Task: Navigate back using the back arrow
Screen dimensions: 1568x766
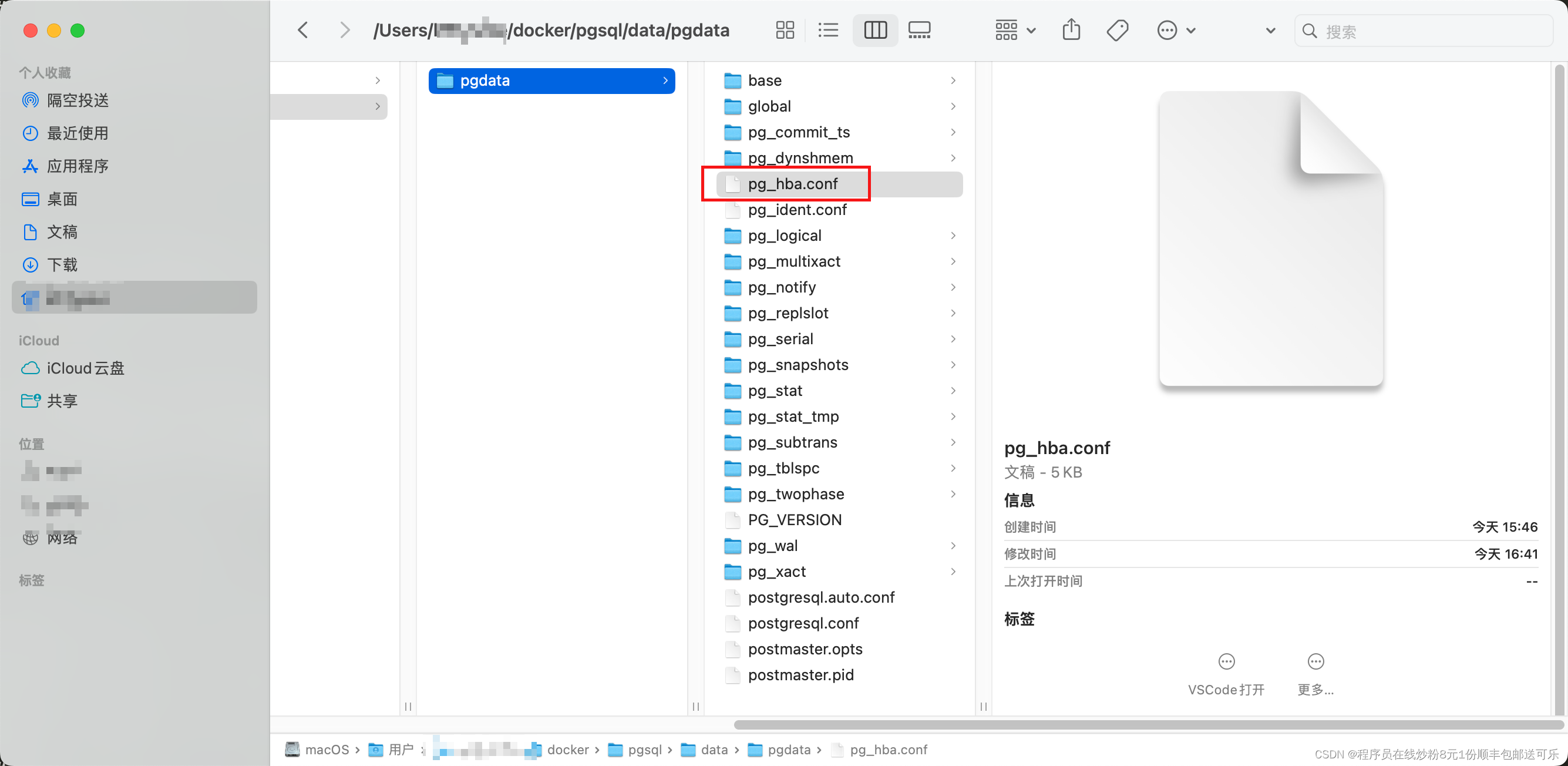Action: 302,30
